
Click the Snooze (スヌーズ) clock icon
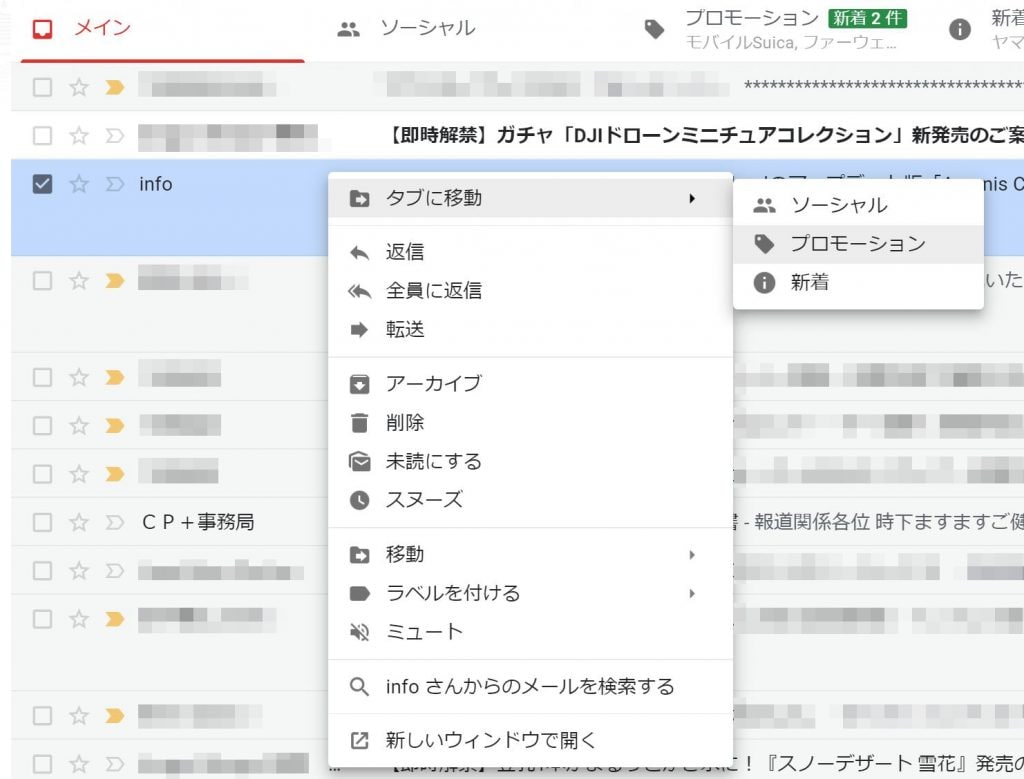tap(359, 500)
